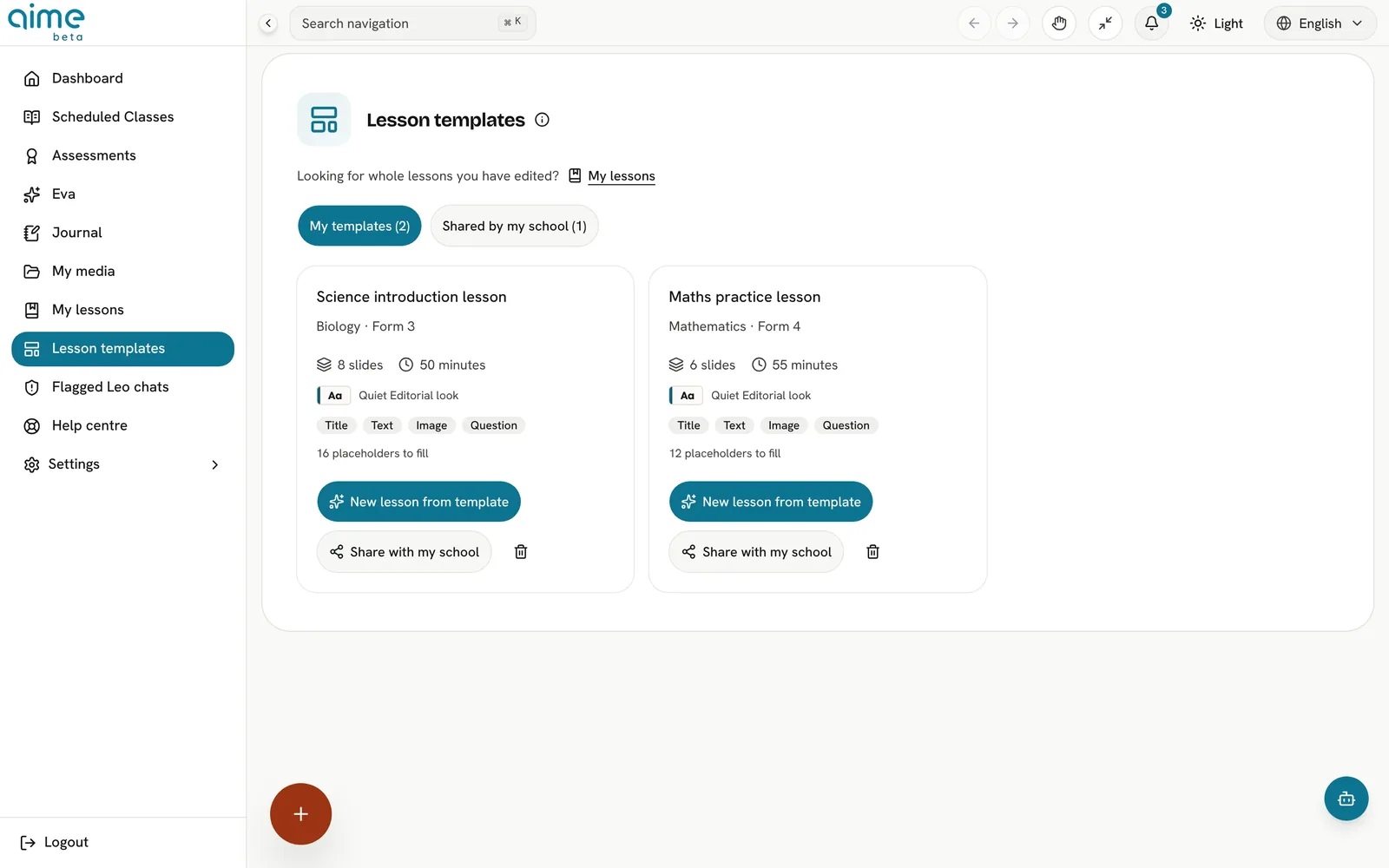Click the aime beta logo
The height and width of the screenshot is (868, 1389).
coord(46,22)
